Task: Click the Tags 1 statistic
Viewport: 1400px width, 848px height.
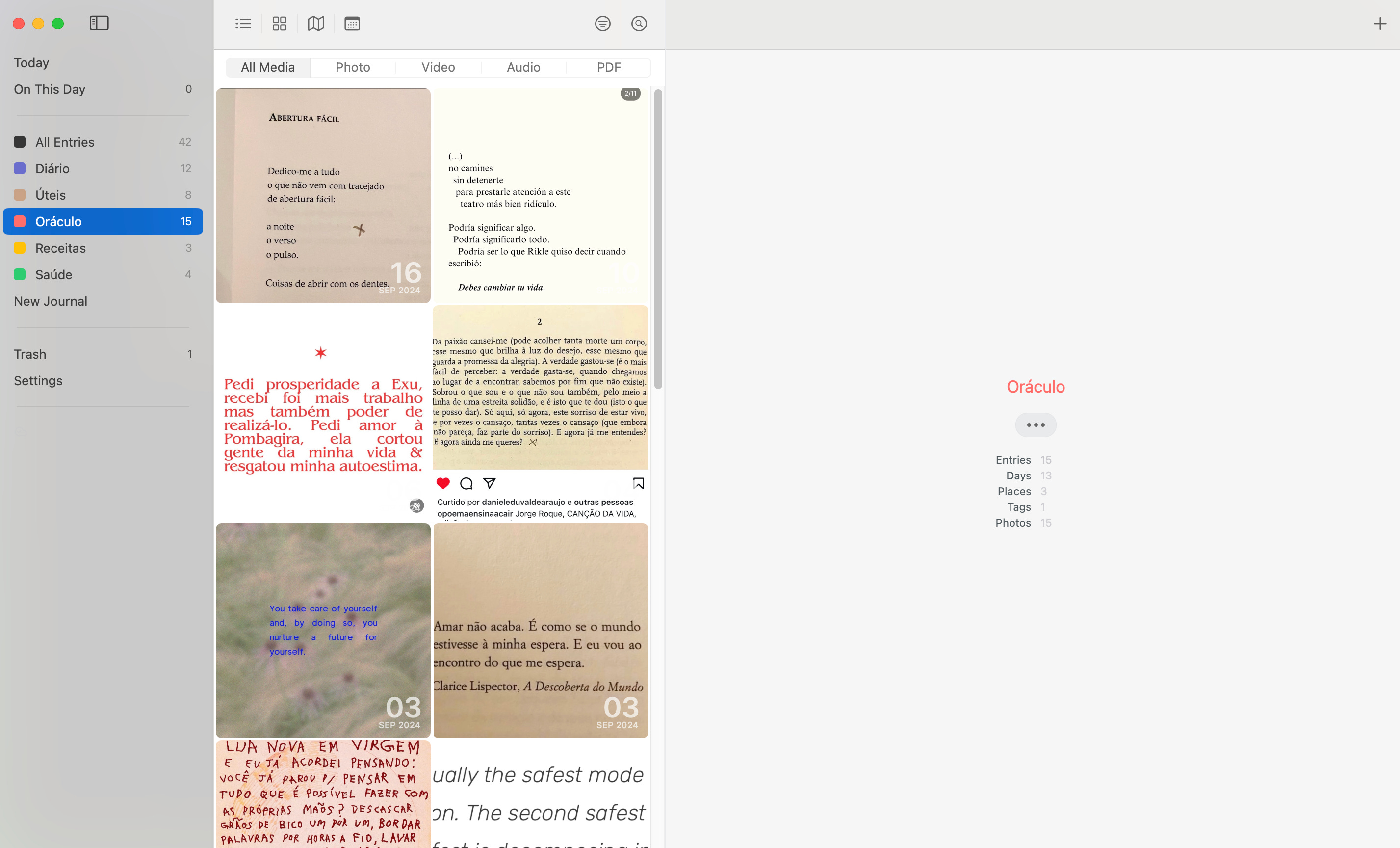Action: [1026, 507]
